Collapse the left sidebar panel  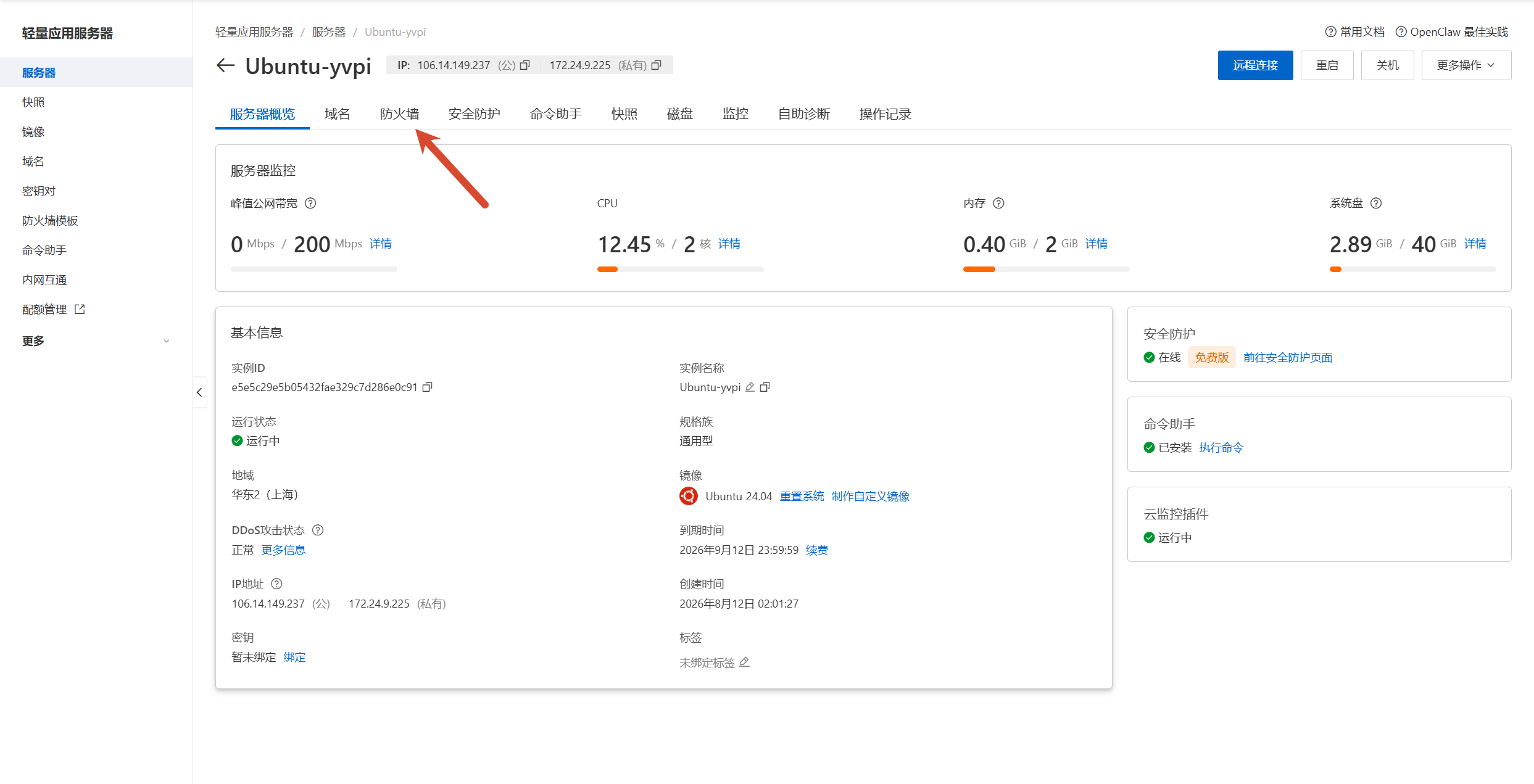click(x=199, y=392)
